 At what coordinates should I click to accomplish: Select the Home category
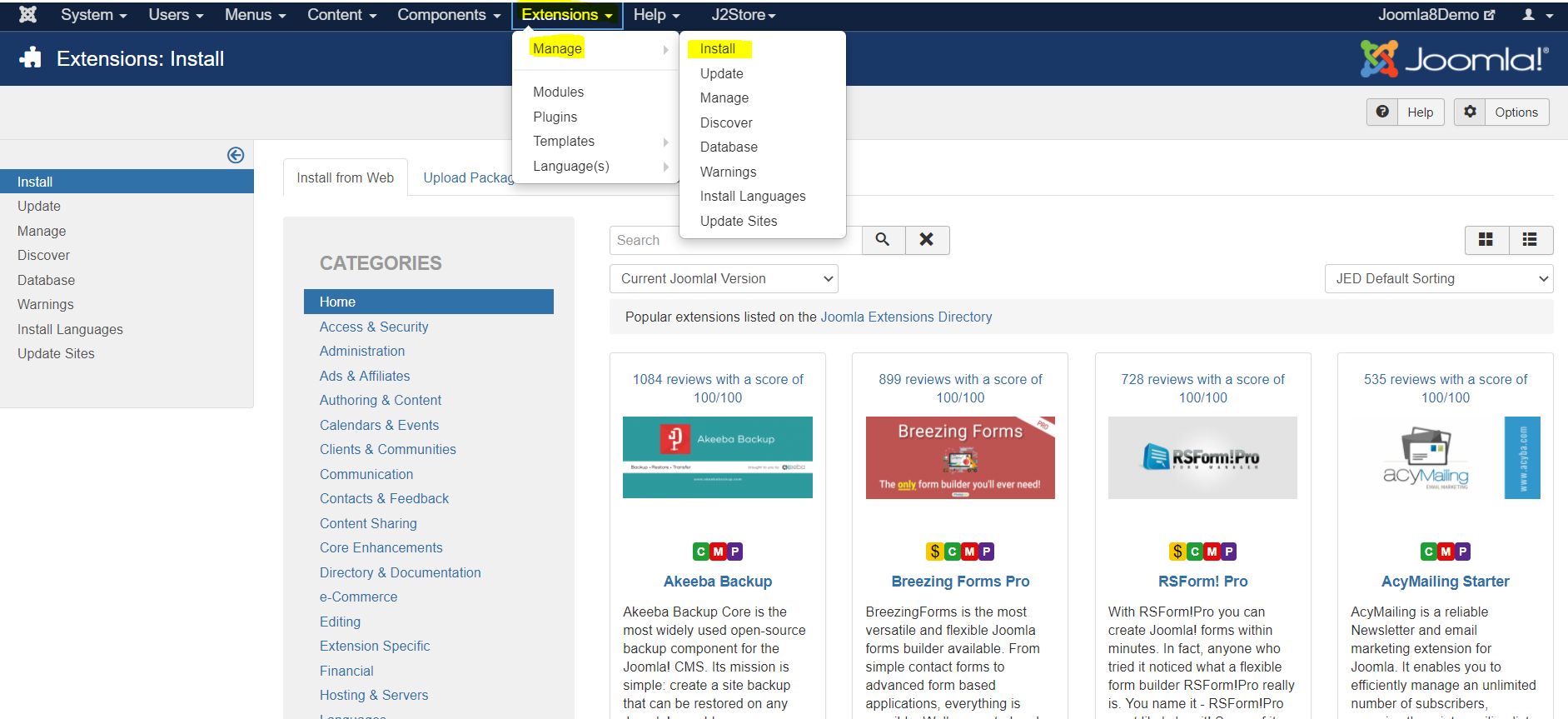click(429, 302)
